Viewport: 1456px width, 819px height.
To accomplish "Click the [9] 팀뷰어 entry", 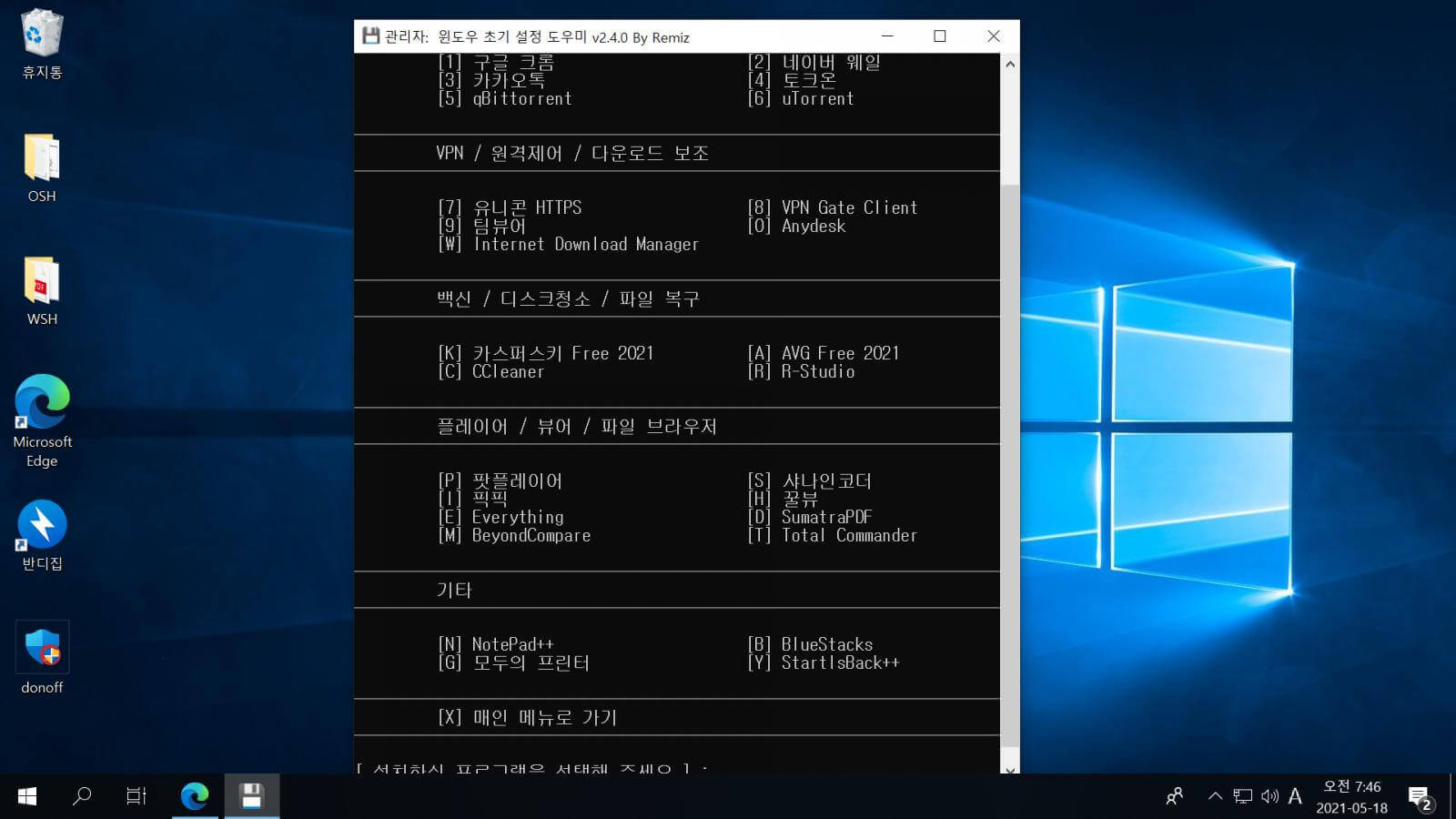I will click(482, 226).
